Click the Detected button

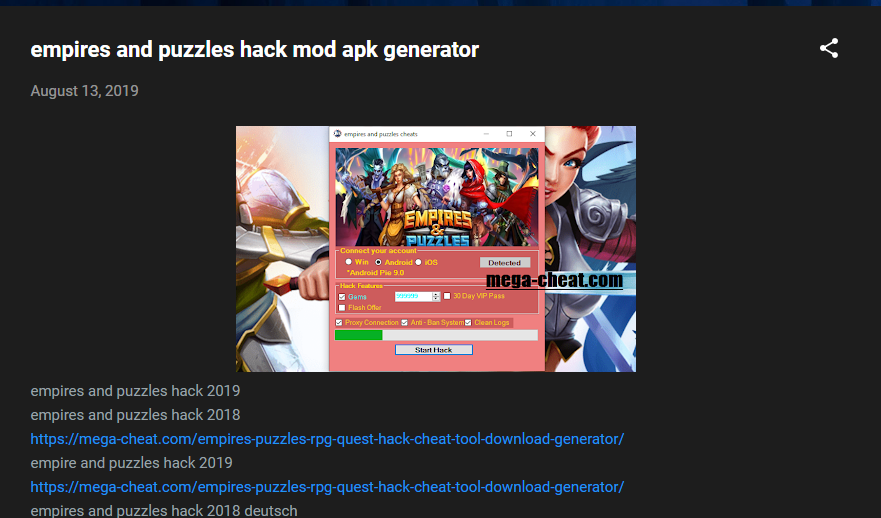coord(505,262)
